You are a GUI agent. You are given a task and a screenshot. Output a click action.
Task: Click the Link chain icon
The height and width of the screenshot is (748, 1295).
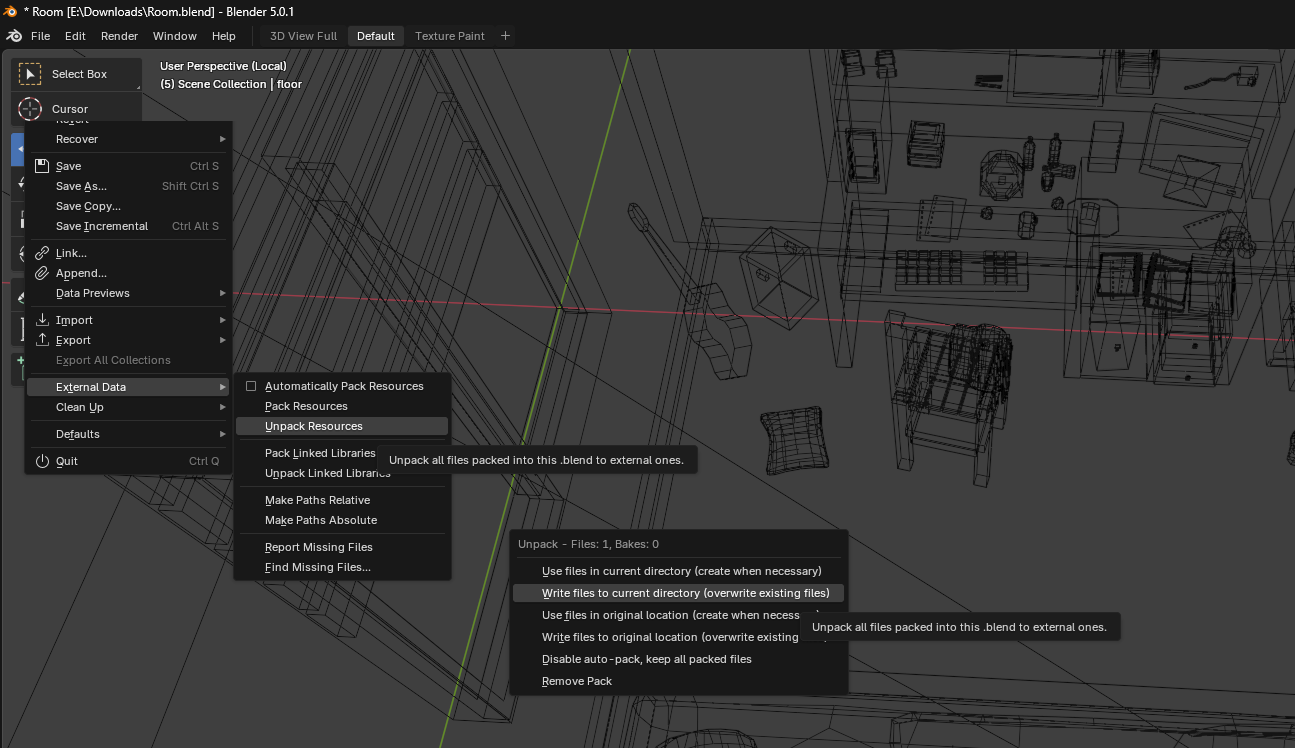(x=42, y=253)
